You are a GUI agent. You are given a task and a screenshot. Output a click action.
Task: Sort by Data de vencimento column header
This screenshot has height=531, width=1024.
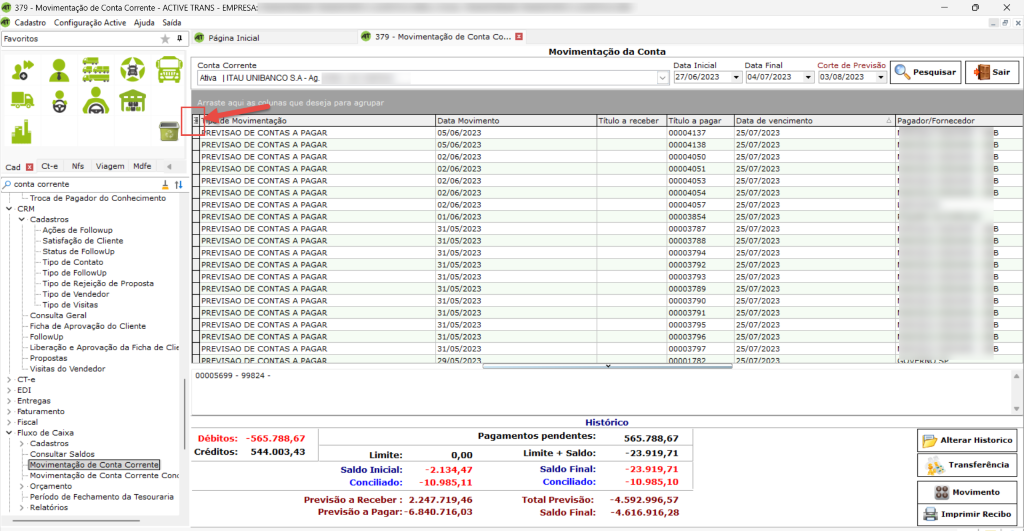(x=814, y=121)
